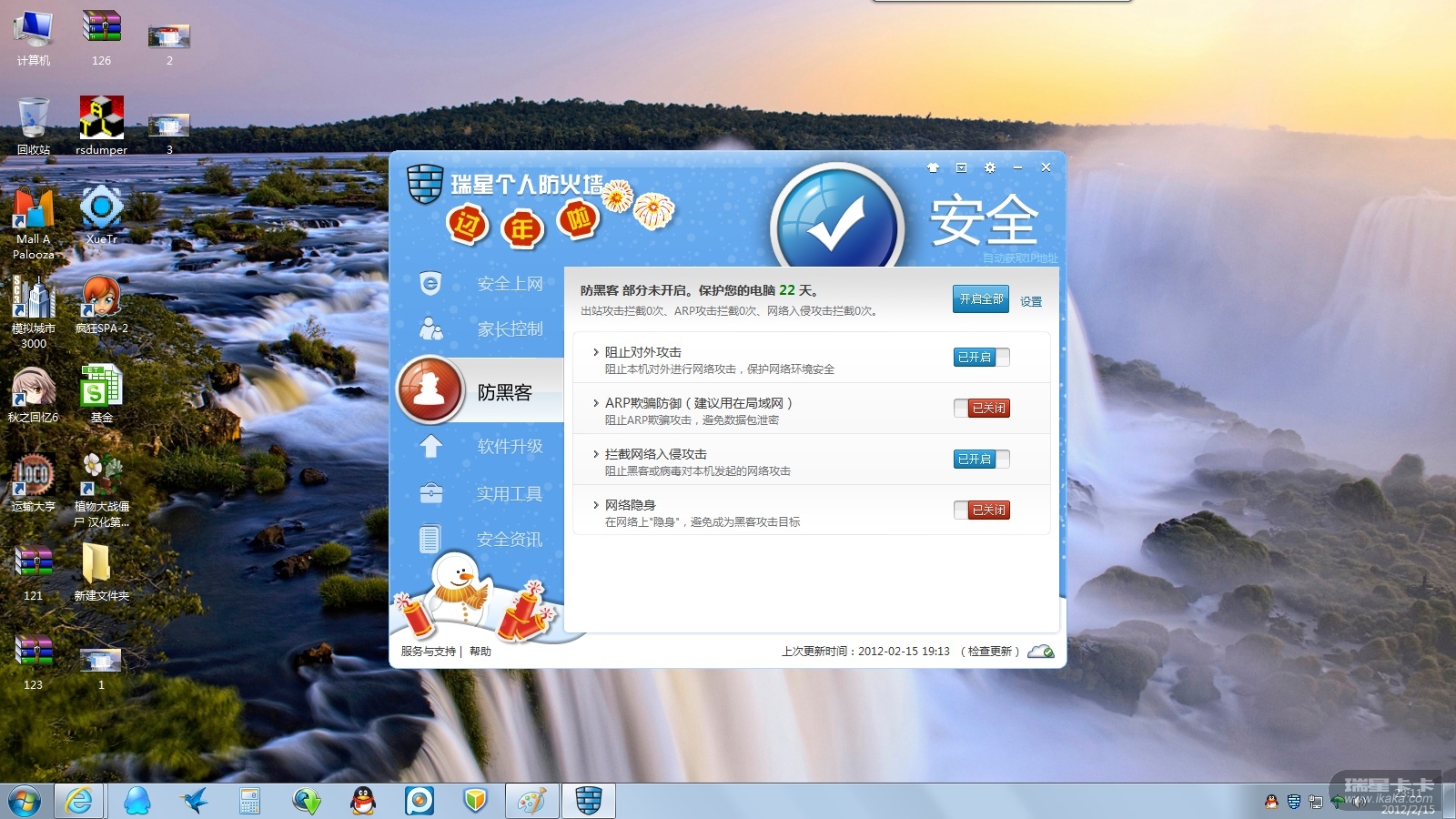1456x819 pixels.
Task: Click the cloud security status icon
Action: pyautogui.click(x=1041, y=652)
